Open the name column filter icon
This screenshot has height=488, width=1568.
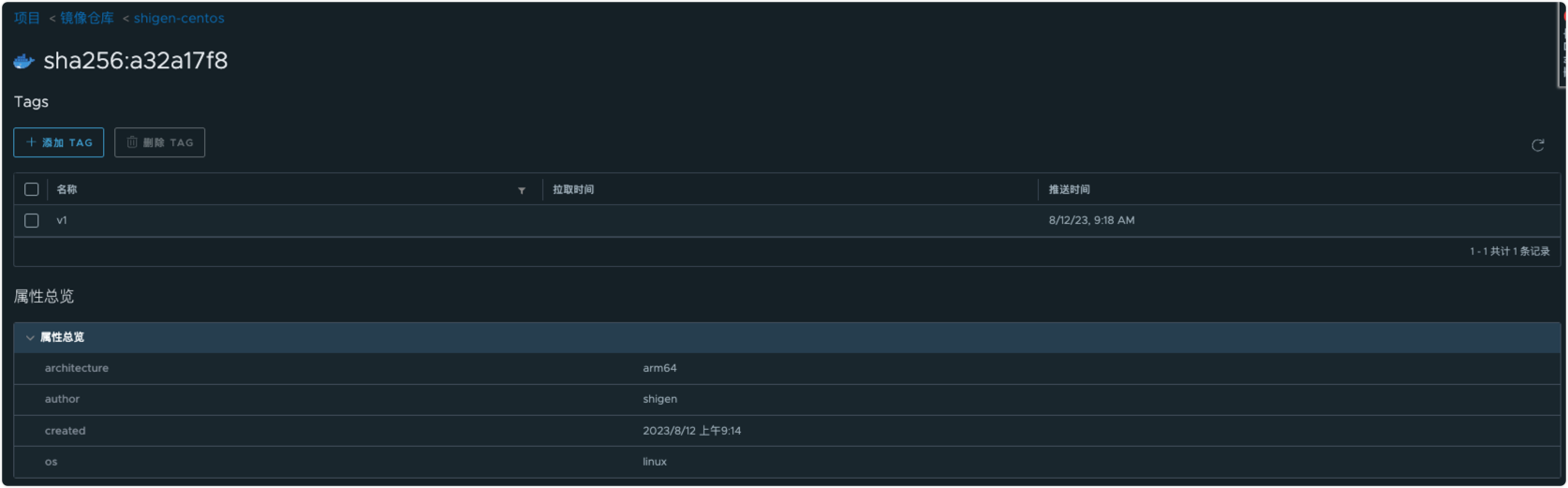click(x=522, y=190)
